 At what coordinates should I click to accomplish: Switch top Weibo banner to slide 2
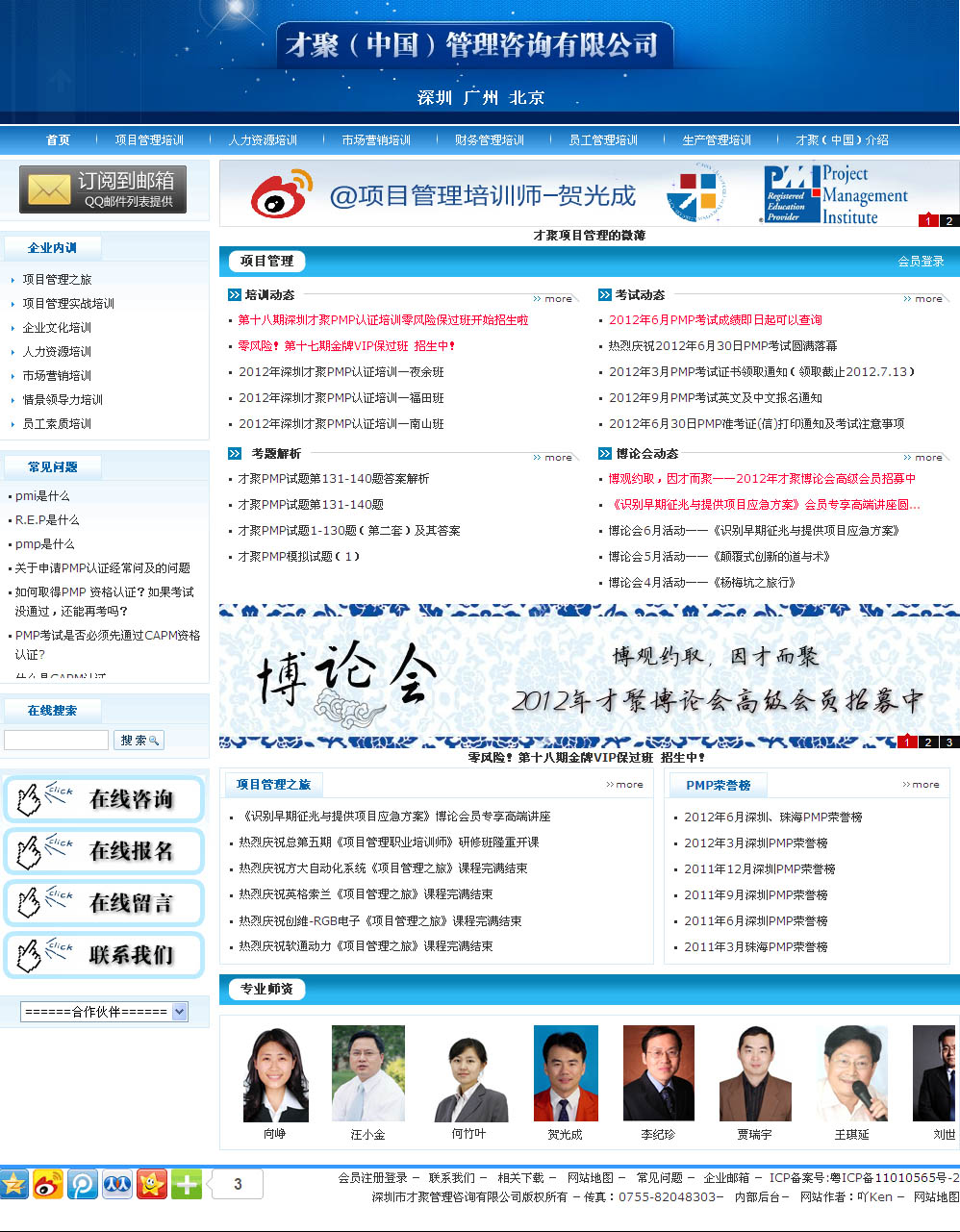(949, 221)
